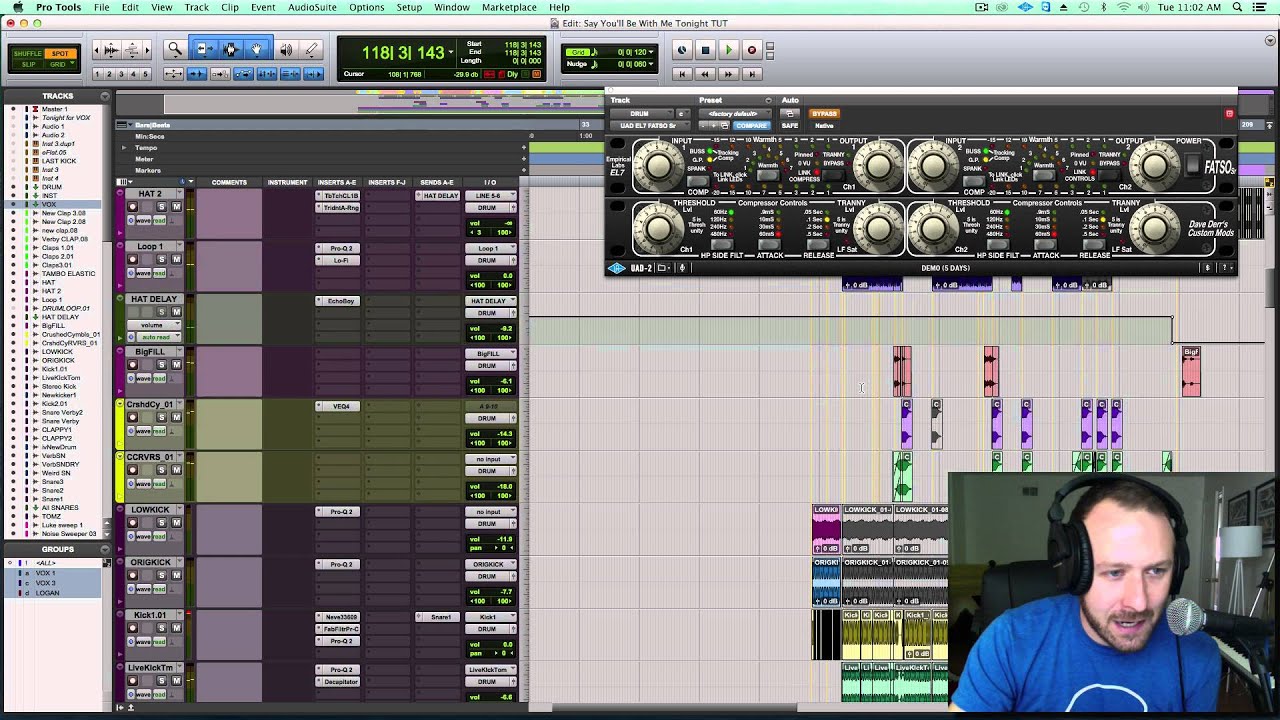Select the Grabber hand tool
This screenshot has height=720, width=1280.
coord(257,49)
